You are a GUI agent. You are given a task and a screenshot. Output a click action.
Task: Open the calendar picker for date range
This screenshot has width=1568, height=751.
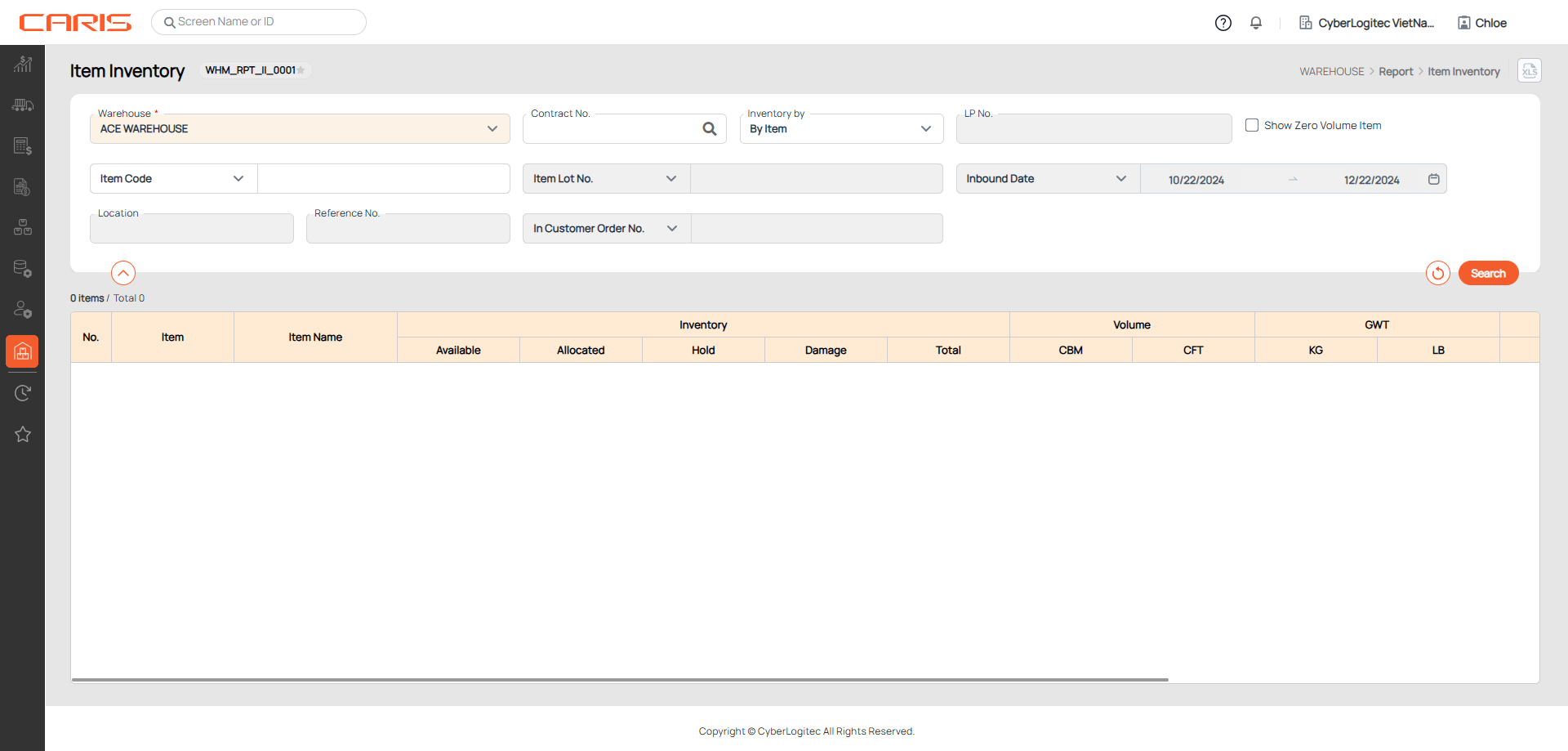tap(1433, 179)
